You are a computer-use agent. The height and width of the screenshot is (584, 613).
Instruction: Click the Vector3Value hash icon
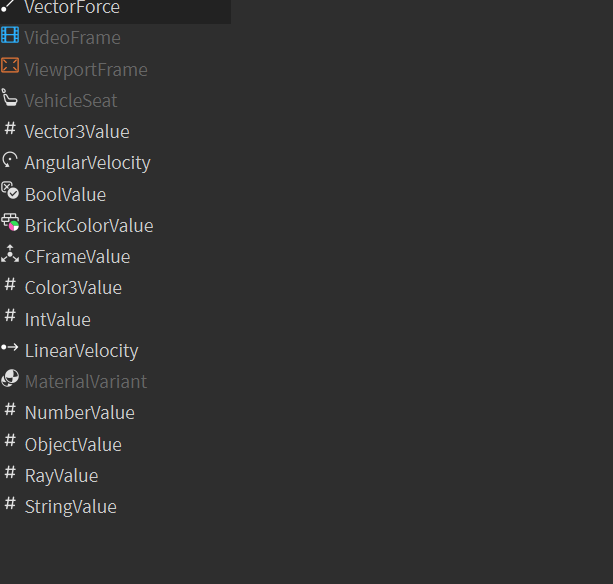[x=10, y=129]
